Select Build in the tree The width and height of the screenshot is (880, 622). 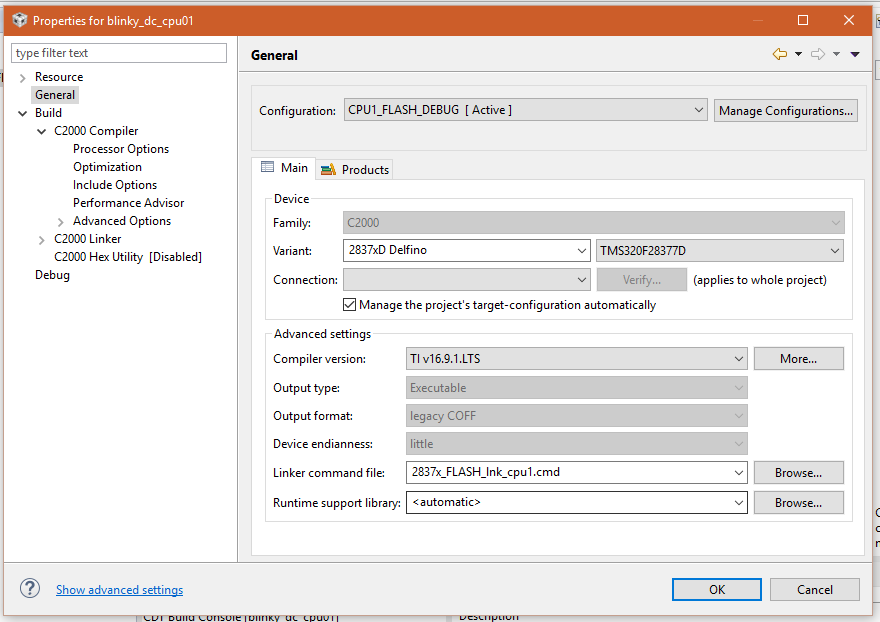[48, 113]
